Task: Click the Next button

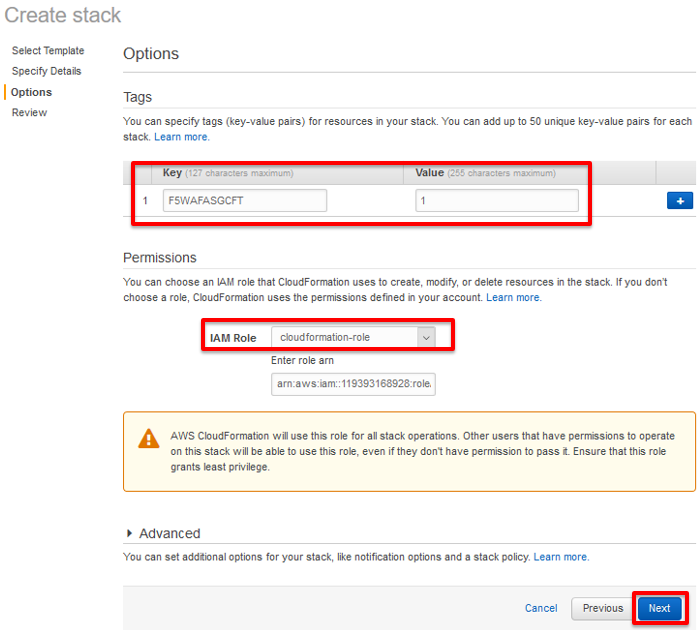Action: pos(659,608)
